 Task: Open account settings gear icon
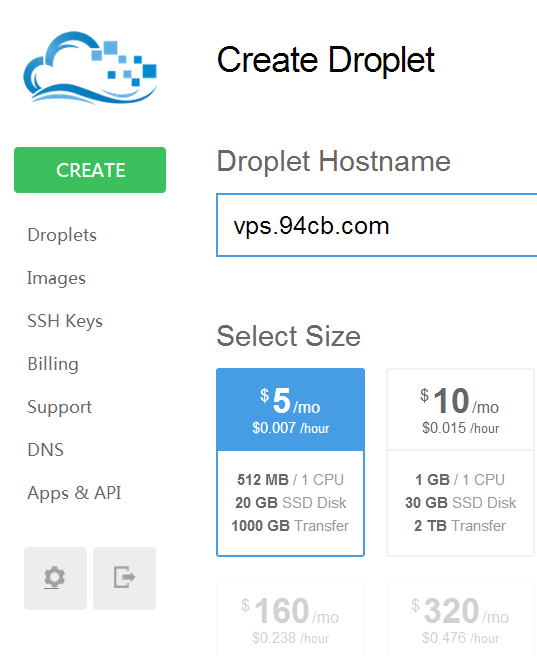55,578
